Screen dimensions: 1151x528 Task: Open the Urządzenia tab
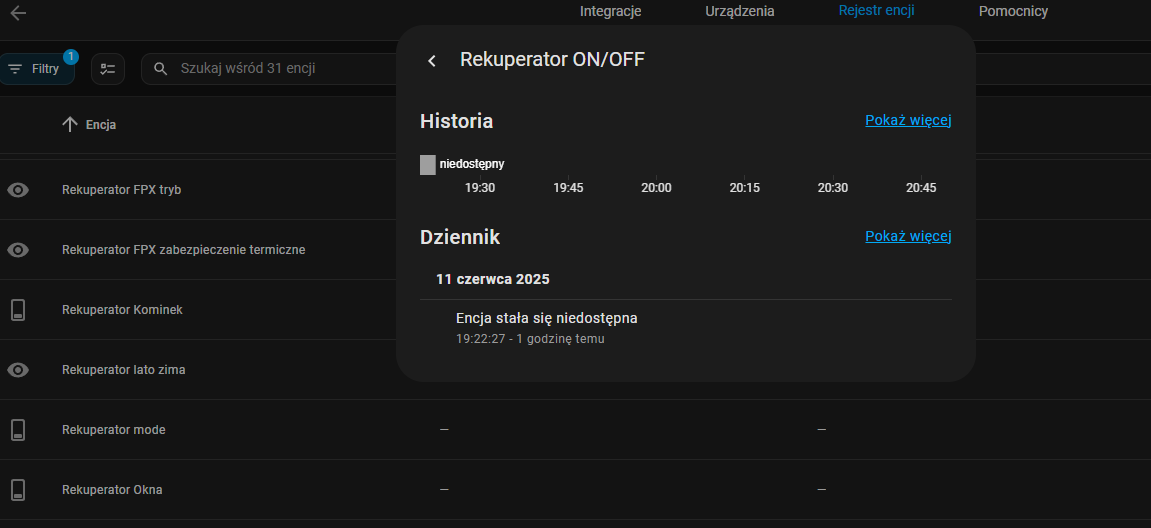point(739,12)
